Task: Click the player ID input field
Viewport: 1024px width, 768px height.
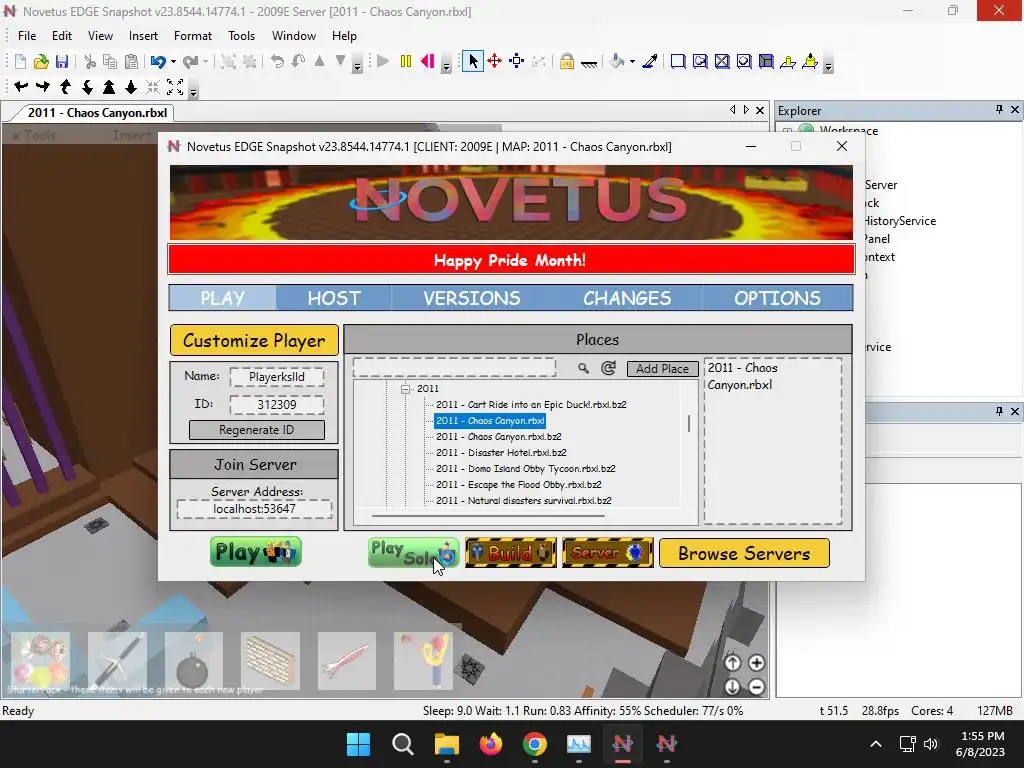Action: (277, 404)
